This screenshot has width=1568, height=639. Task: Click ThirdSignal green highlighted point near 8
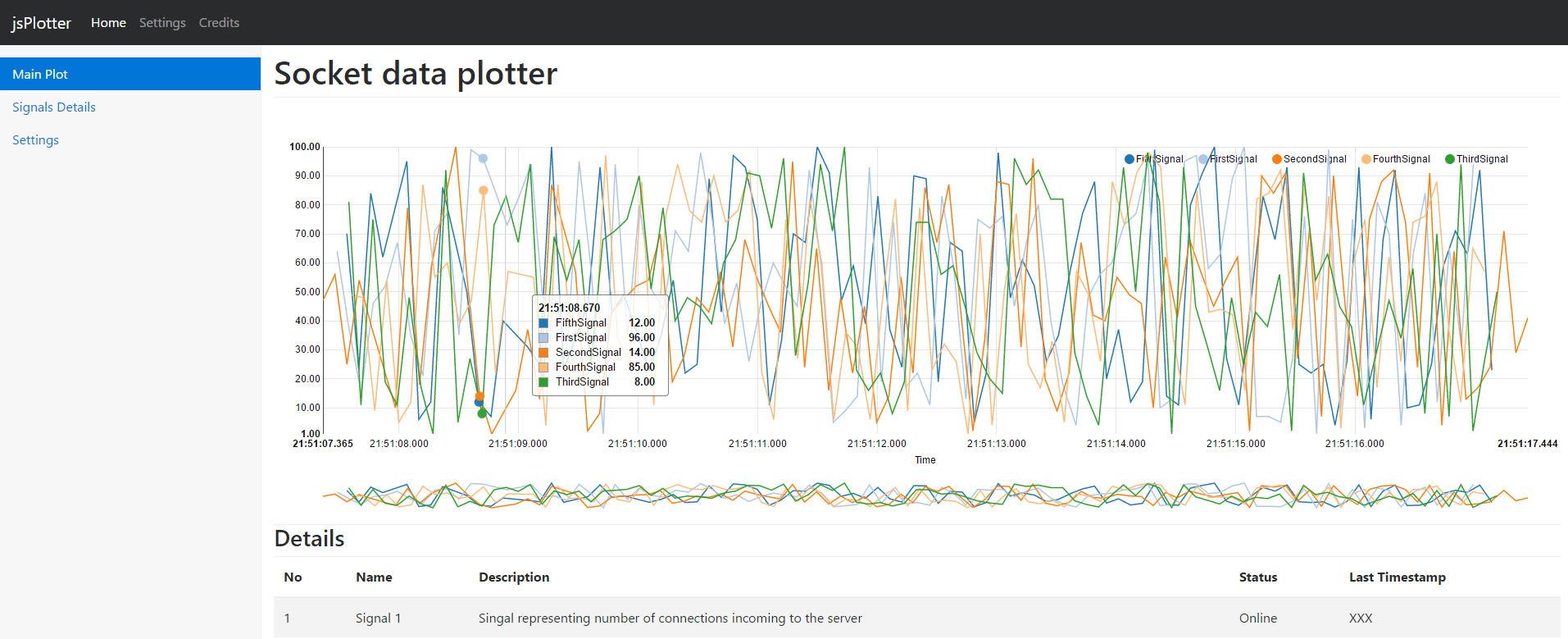tap(482, 413)
